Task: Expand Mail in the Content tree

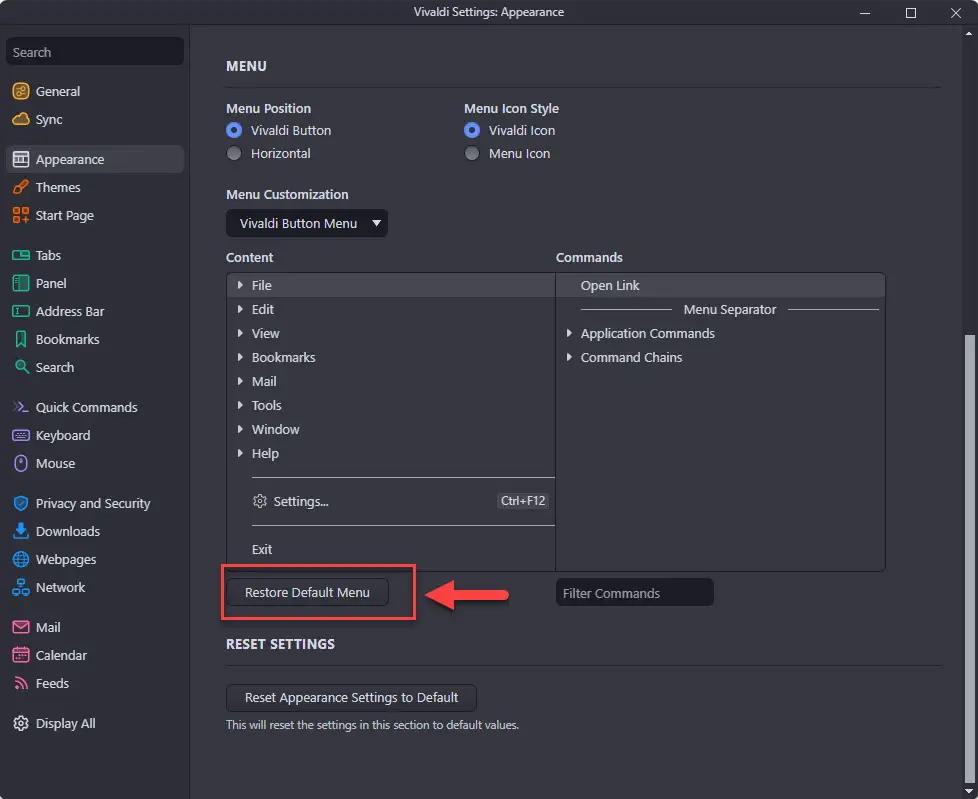Action: (240, 381)
